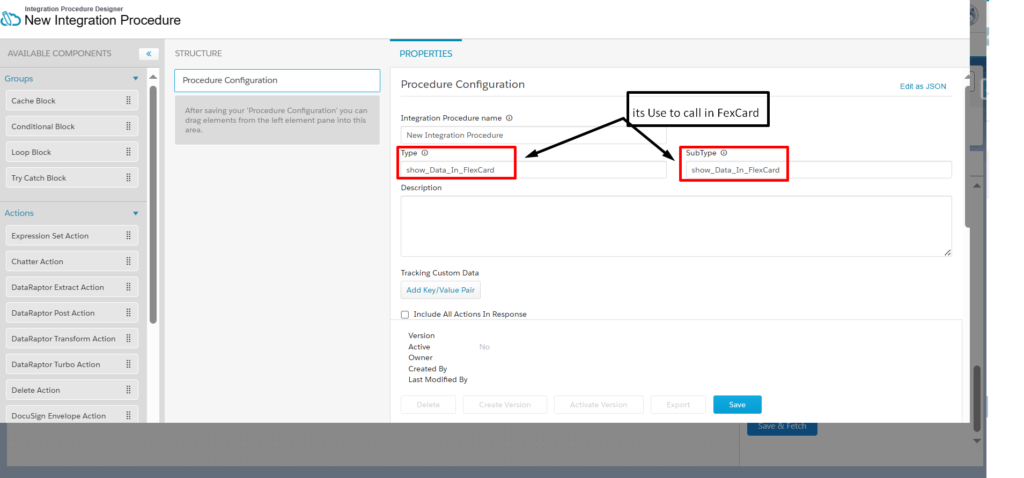This screenshot has height=478, width=1024.
Task: Focus the Type input field
Action: pyautogui.click(x=534, y=170)
